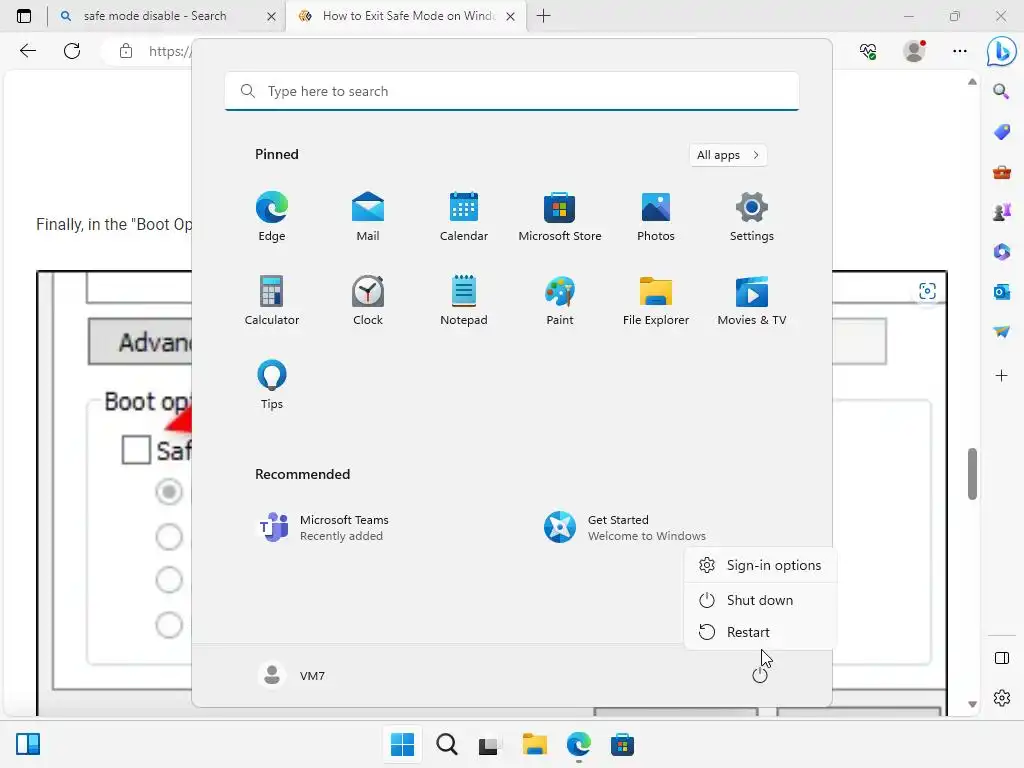
Task: Open a new browser tab
Action: (543, 16)
